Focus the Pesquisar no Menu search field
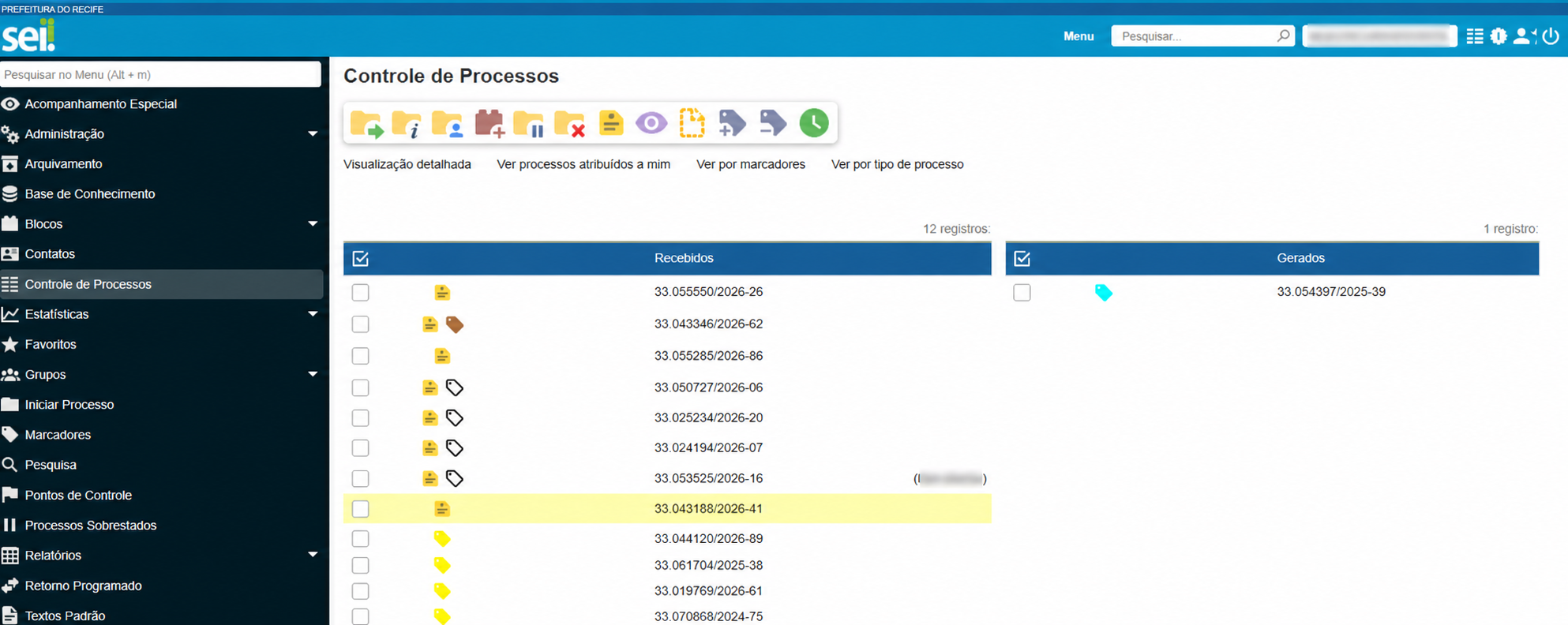This screenshot has height=625, width=1568. 161,74
